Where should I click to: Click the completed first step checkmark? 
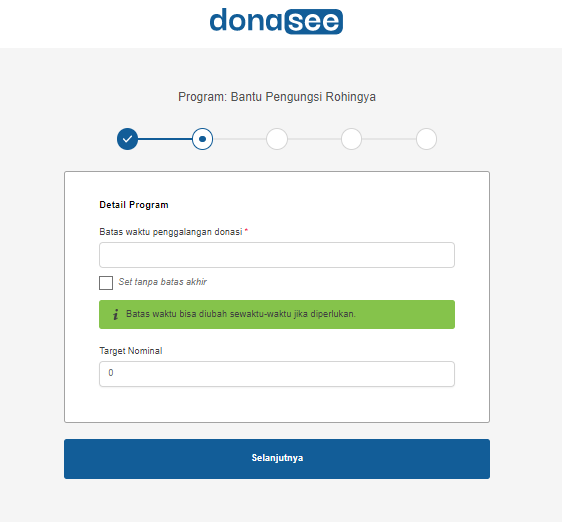(x=128, y=139)
